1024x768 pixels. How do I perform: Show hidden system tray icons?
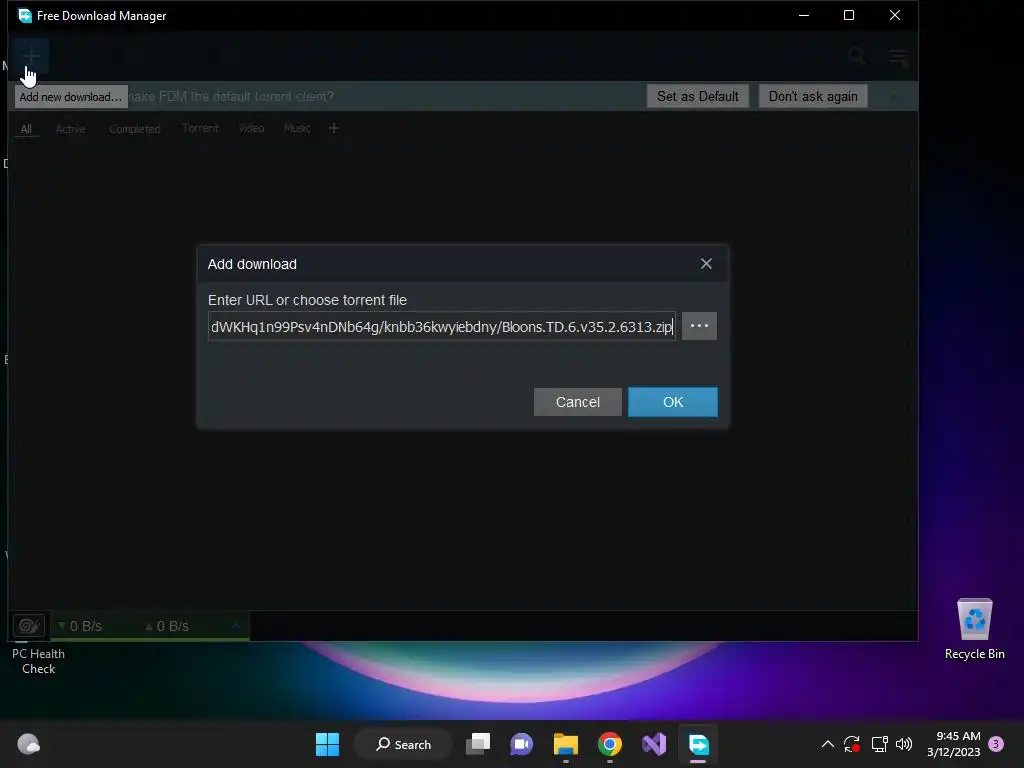(x=827, y=744)
